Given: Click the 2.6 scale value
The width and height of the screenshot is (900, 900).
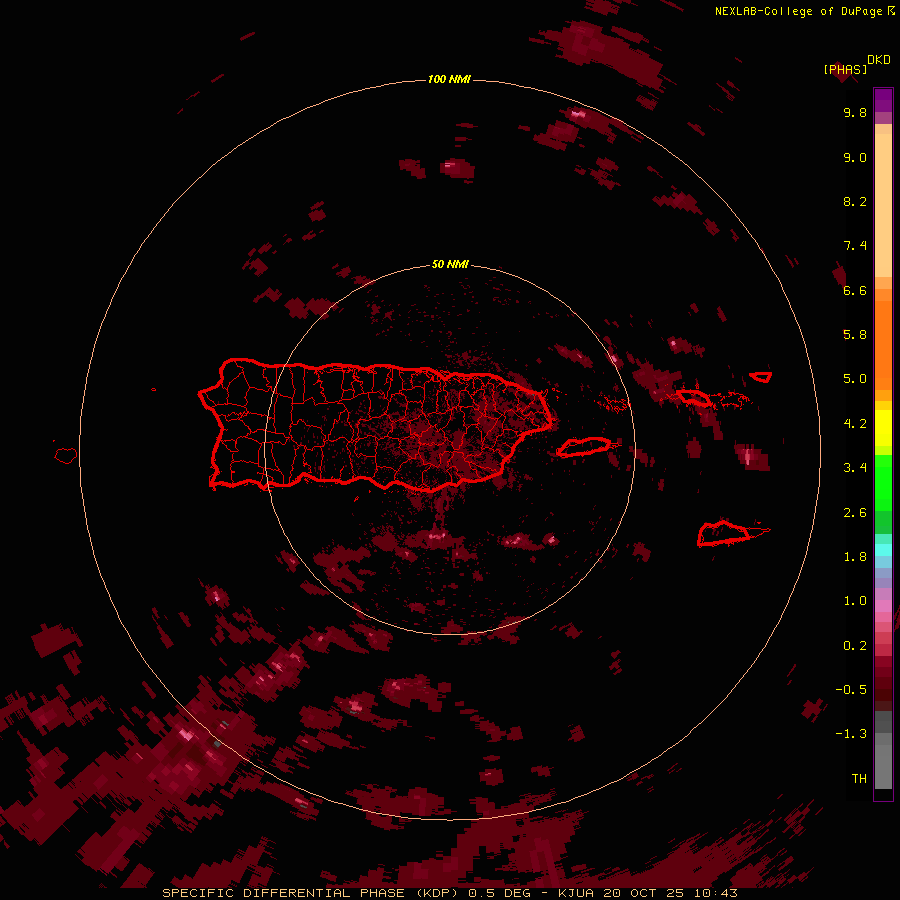Looking at the screenshot, I should tap(855, 513).
